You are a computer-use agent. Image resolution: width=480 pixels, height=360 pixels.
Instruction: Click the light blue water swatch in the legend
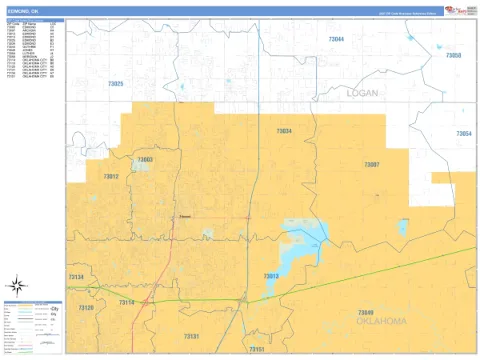25,312
